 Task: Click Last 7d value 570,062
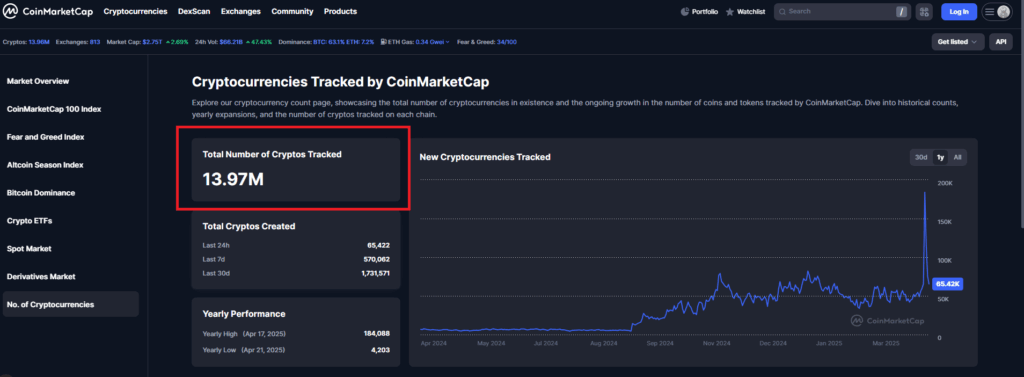(377, 259)
